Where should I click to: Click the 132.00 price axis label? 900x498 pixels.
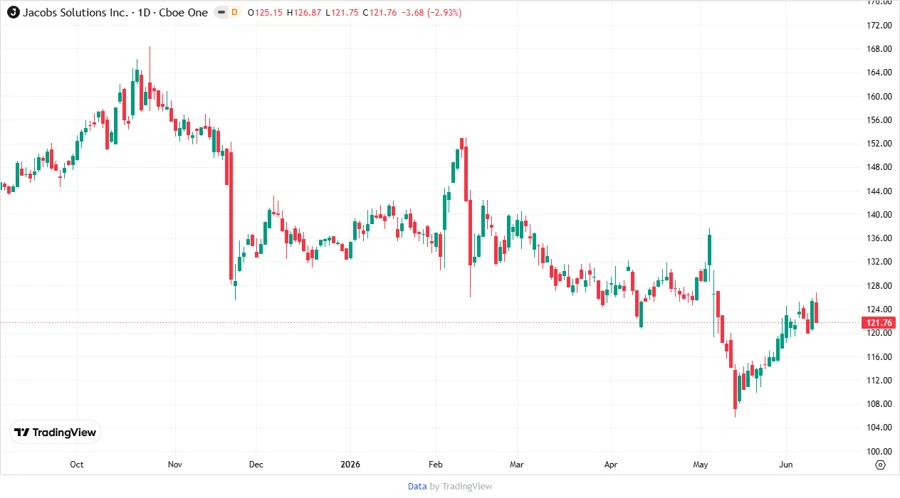click(x=879, y=262)
